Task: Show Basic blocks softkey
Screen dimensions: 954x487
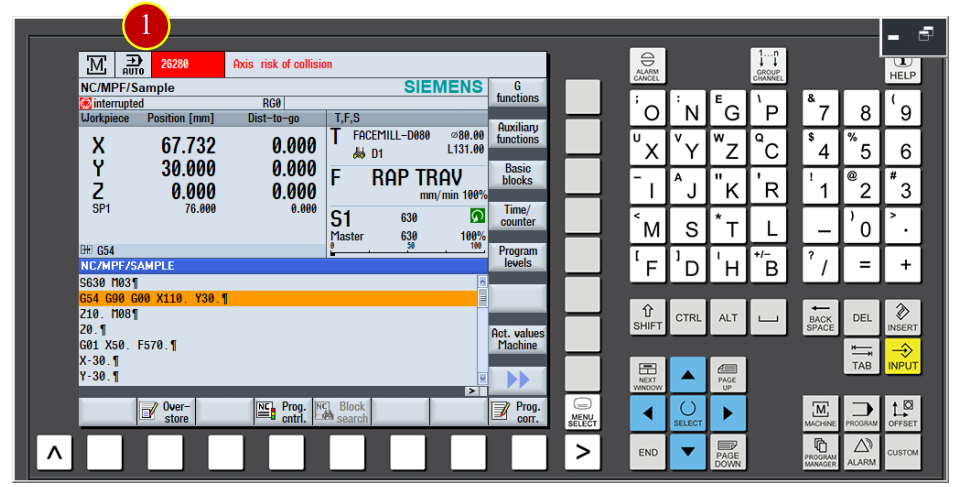Action: pyautogui.click(x=517, y=175)
